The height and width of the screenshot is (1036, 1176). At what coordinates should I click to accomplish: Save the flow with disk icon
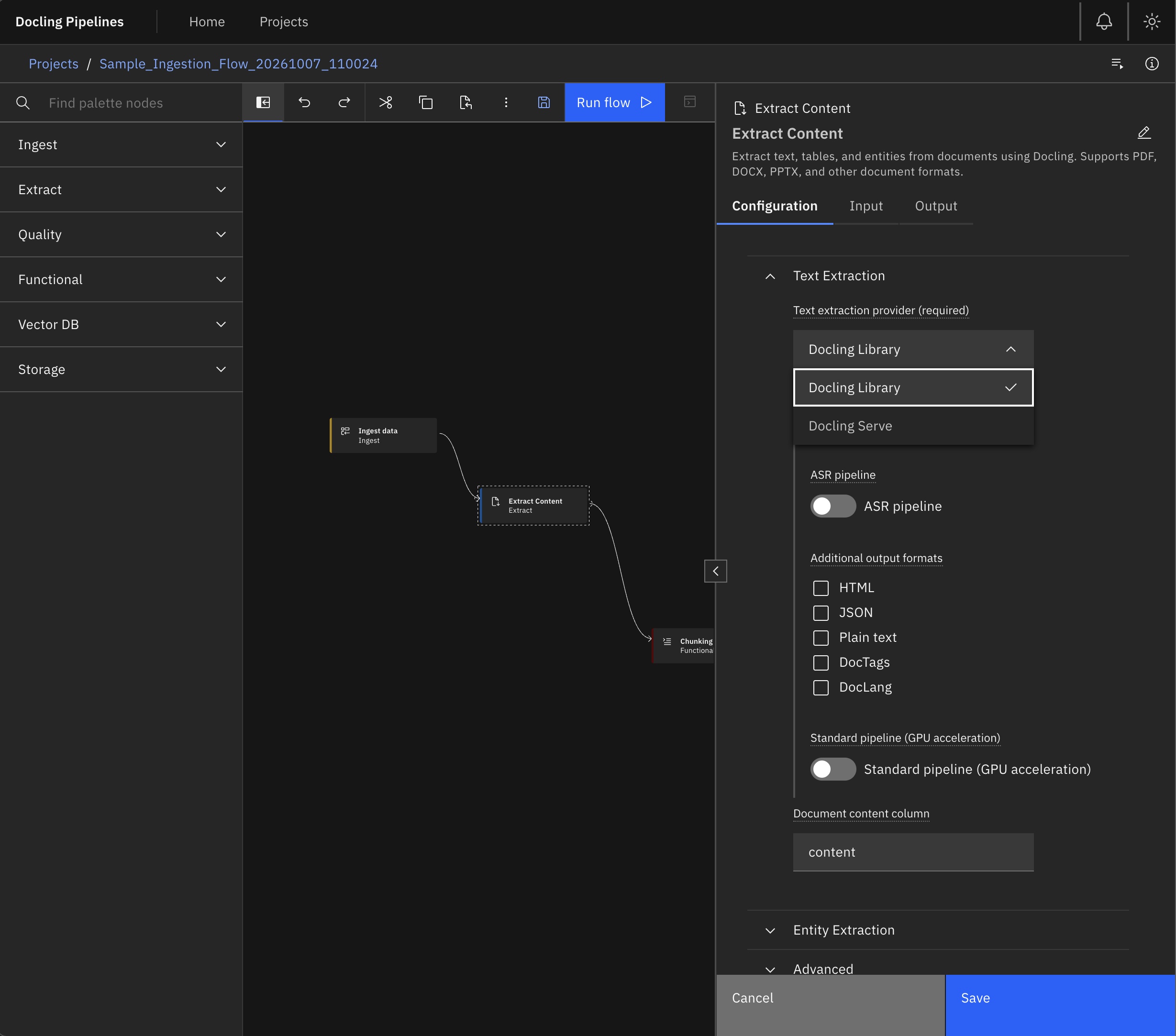click(x=544, y=102)
